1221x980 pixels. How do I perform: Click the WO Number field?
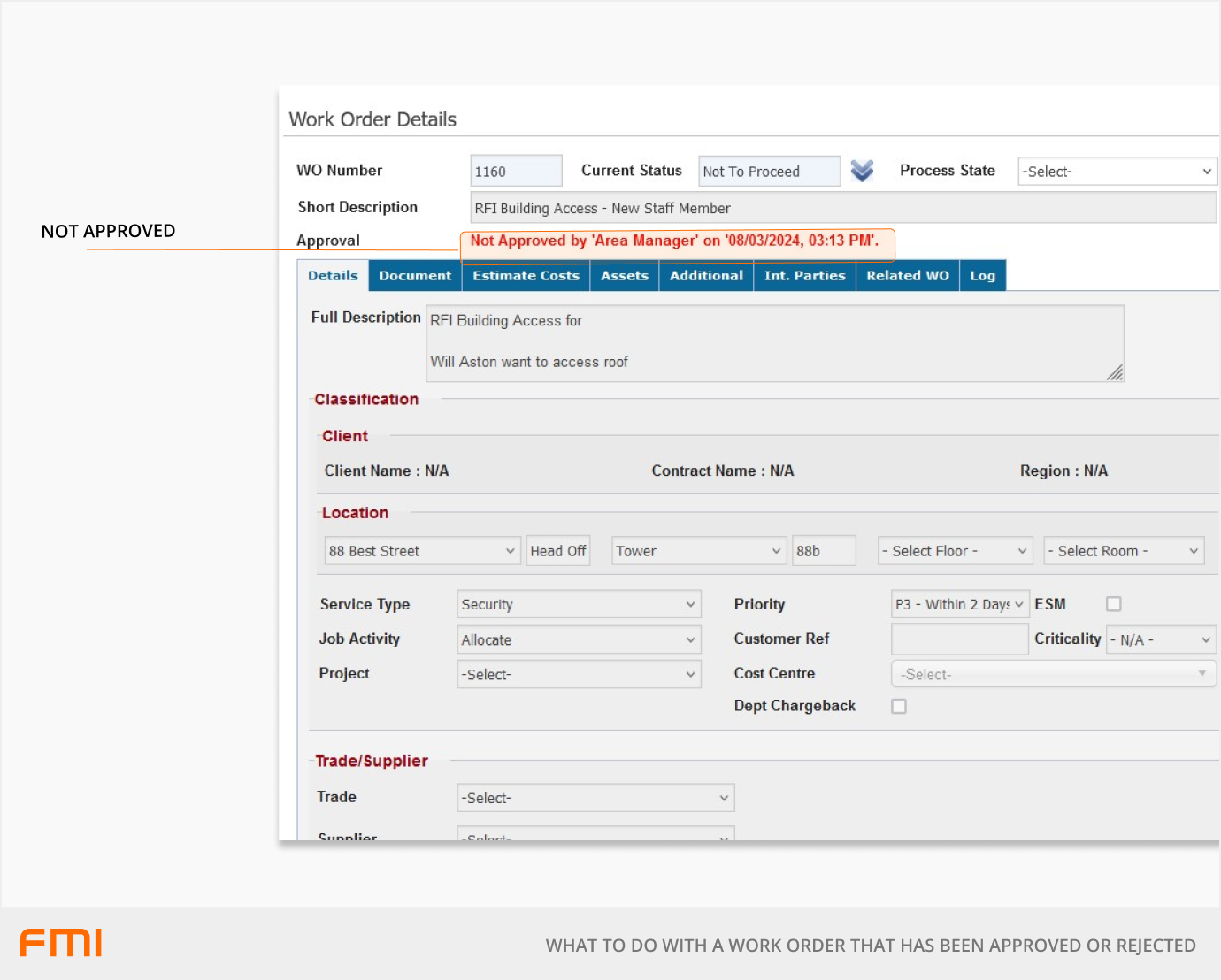click(x=516, y=172)
